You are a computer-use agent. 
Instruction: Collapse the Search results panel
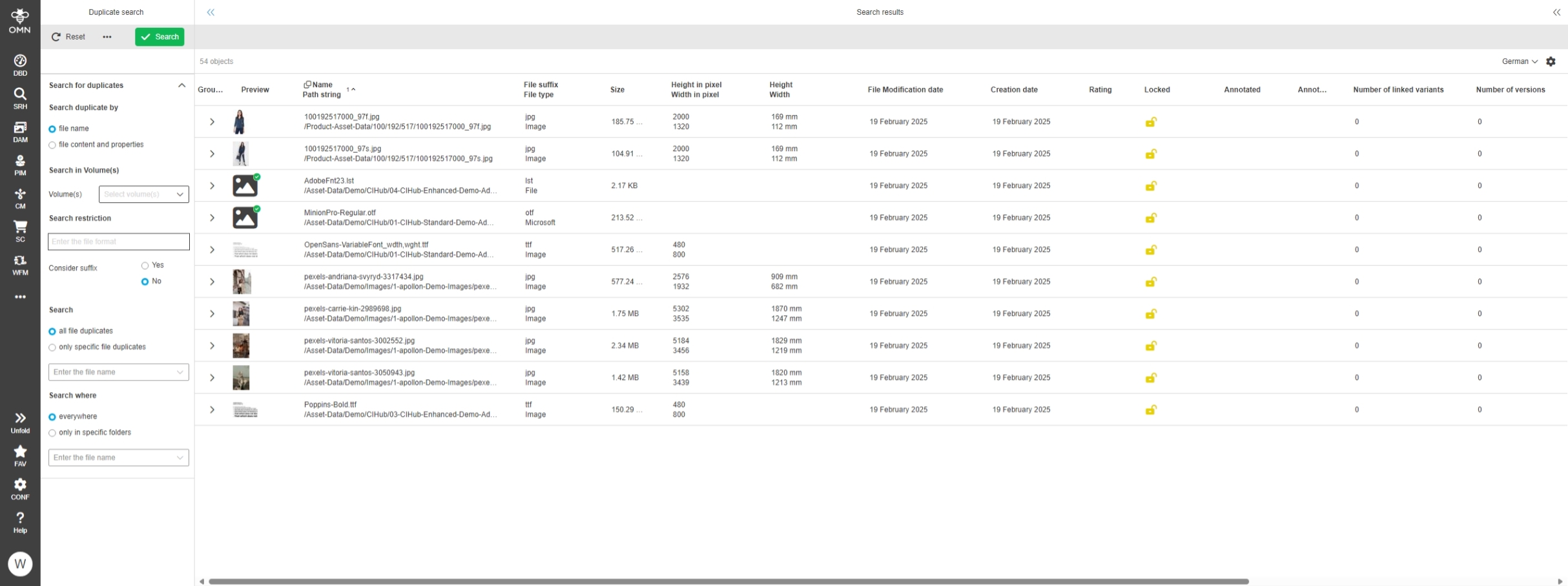(x=1556, y=12)
